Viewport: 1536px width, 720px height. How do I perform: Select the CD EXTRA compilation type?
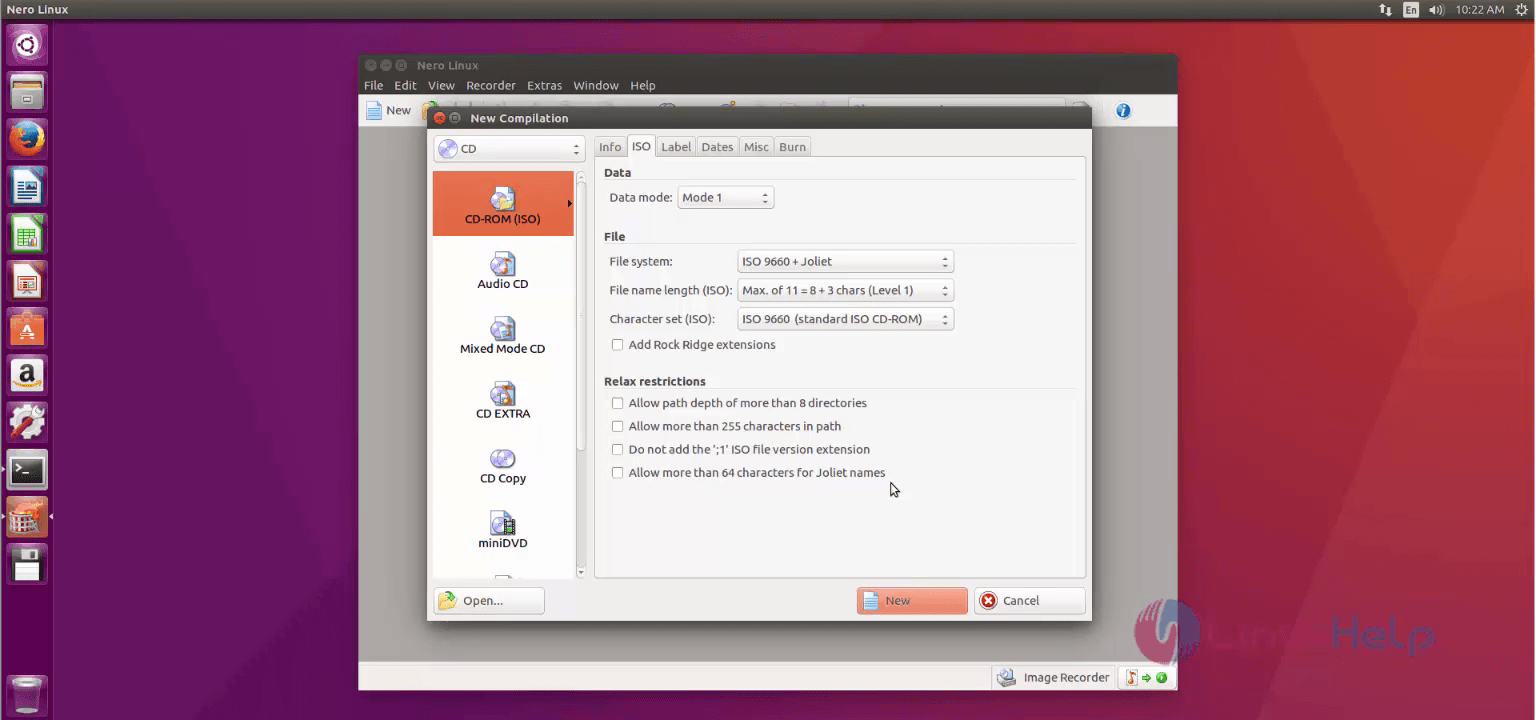pos(503,400)
